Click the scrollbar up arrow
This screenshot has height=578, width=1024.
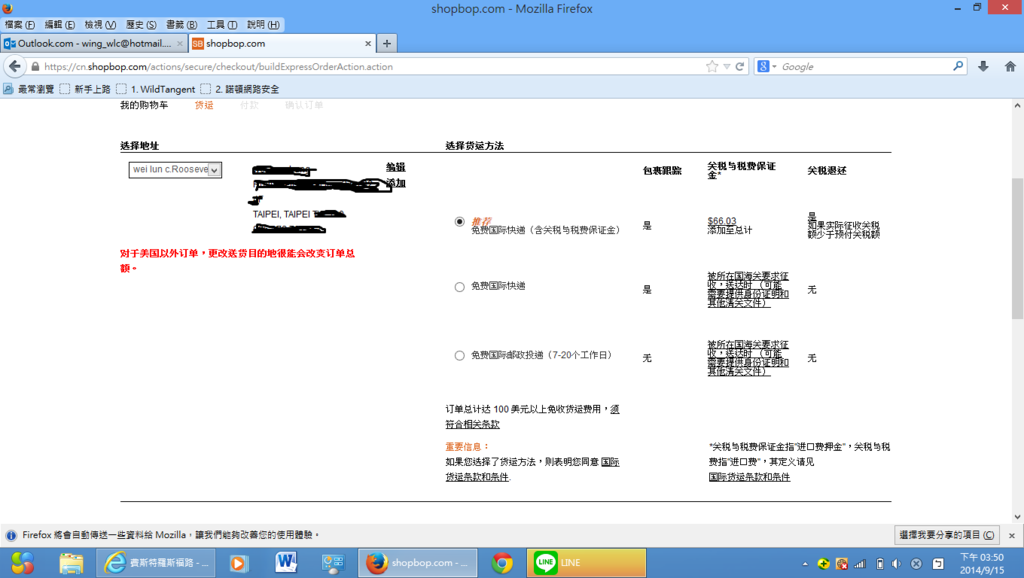click(x=1017, y=105)
